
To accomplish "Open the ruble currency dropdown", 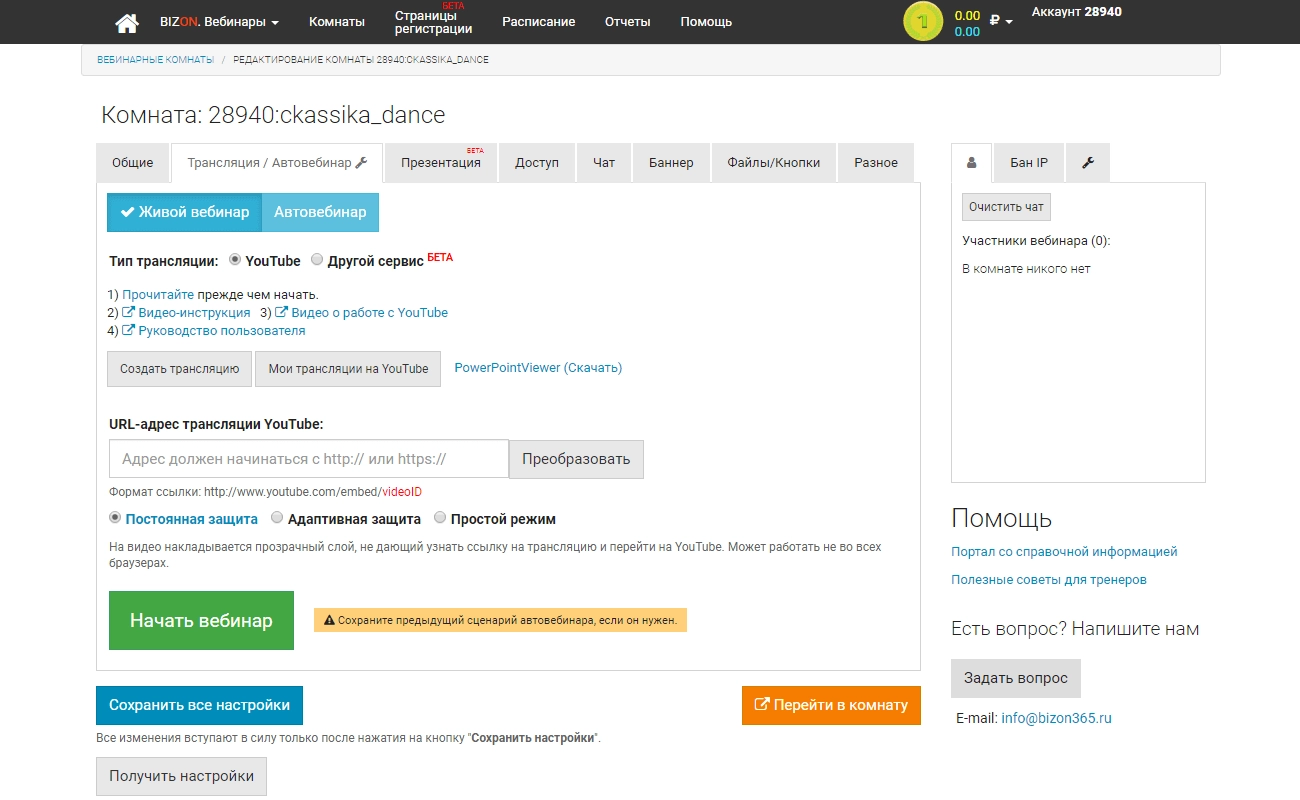I will [1001, 21].
